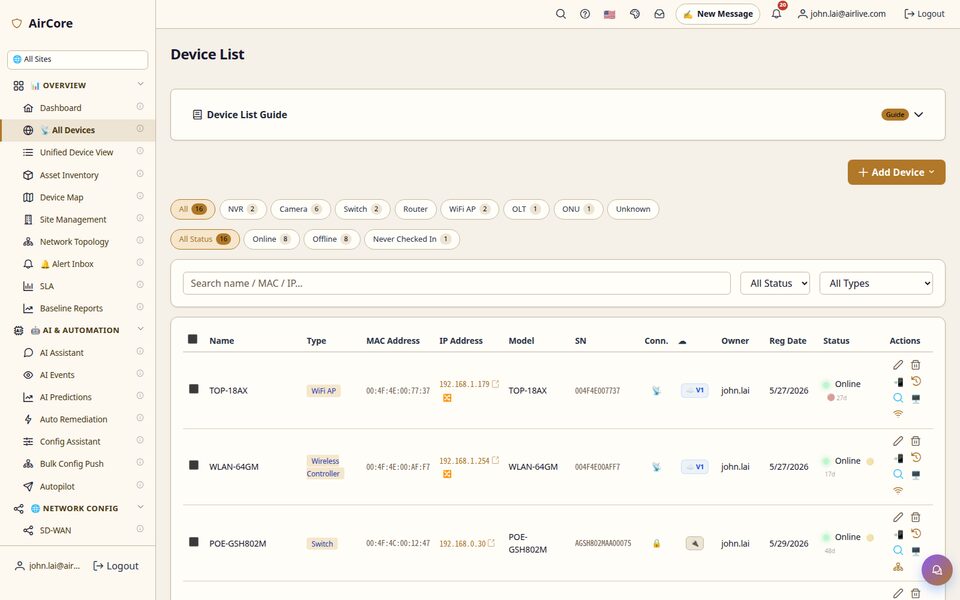Collapse the AI & AUTOMATION sidebar section
Screen dimensions: 960x600
(x=140, y=329)
